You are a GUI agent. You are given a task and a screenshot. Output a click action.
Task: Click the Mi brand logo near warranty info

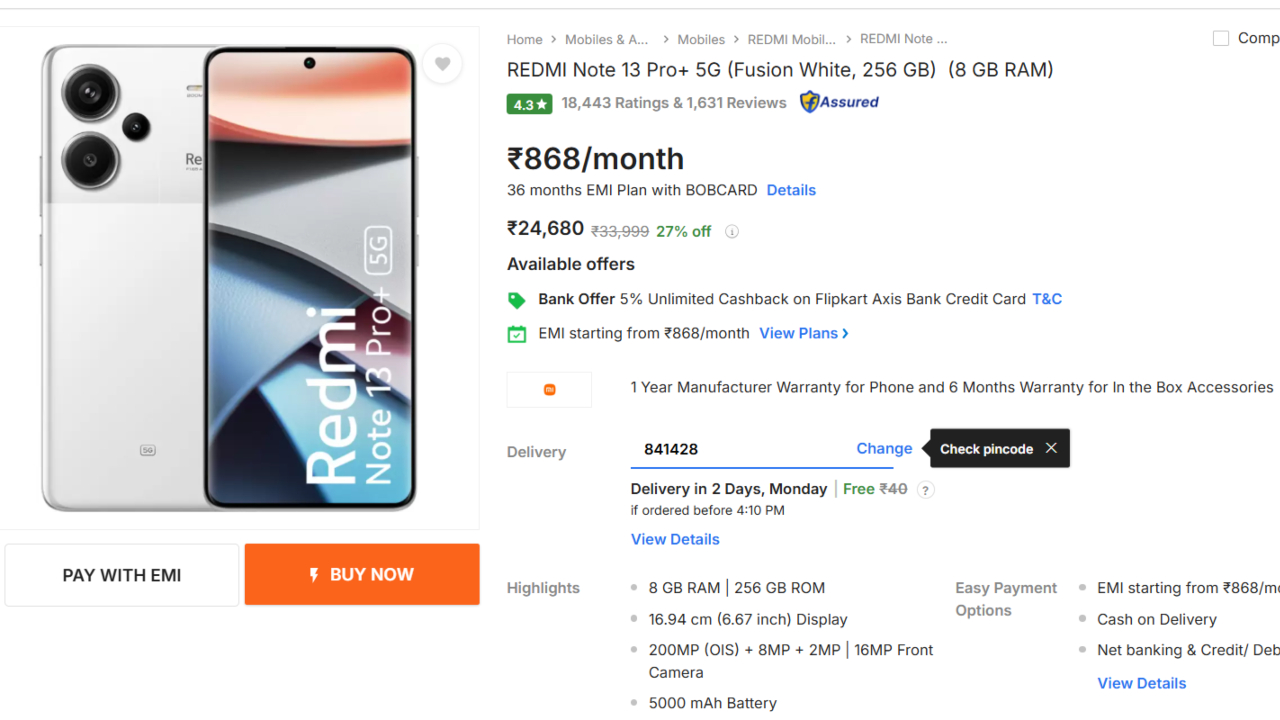[548, 388]
